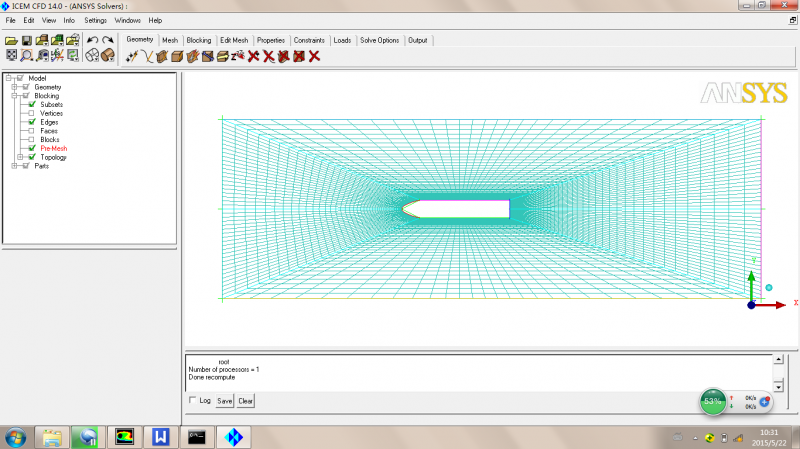Click the last red X delete icon

coord(314,56)
